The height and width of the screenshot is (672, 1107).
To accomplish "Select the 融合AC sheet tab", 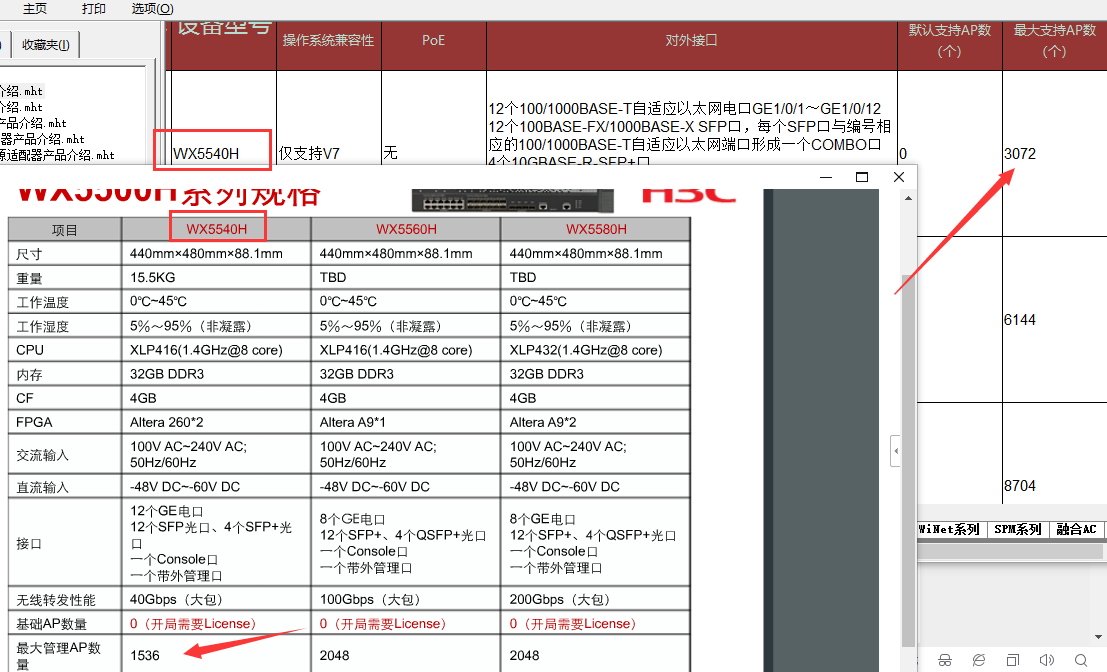I will (1076, 529).
